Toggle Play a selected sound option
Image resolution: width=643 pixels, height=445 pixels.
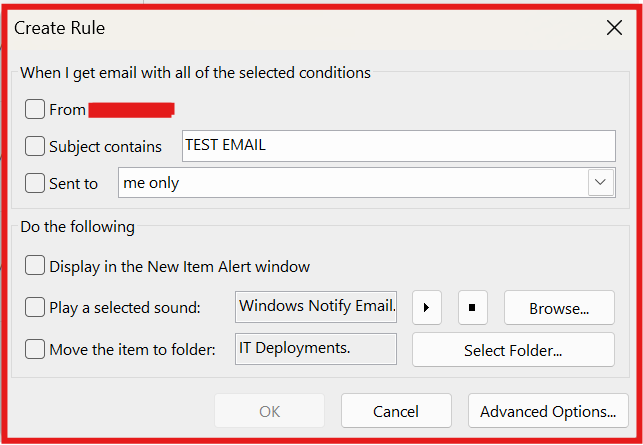[34, 307]
